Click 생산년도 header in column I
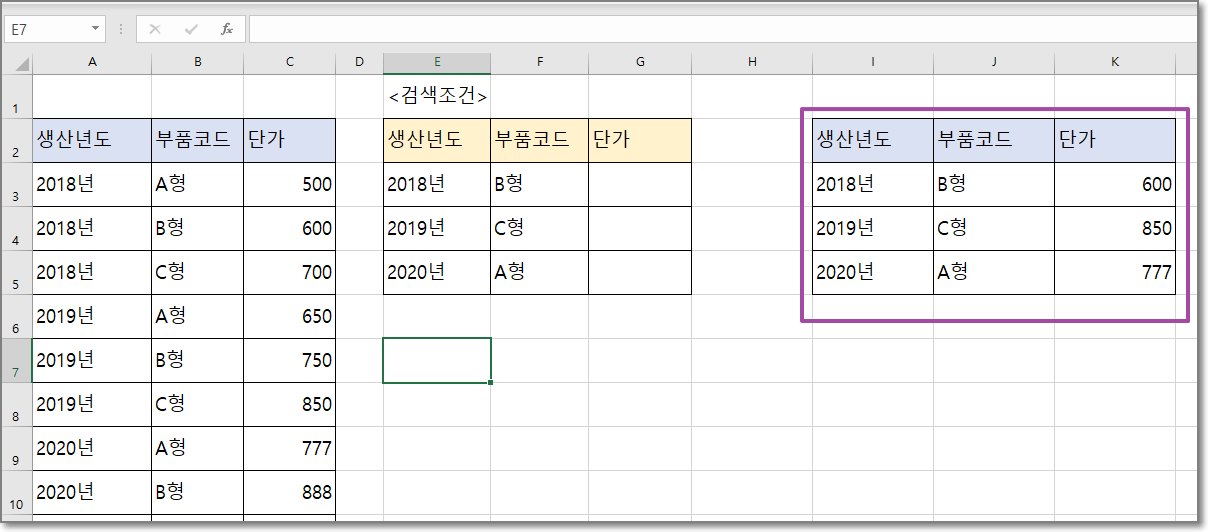This screenshot has height=532, width=1208. tap(873, 141)
